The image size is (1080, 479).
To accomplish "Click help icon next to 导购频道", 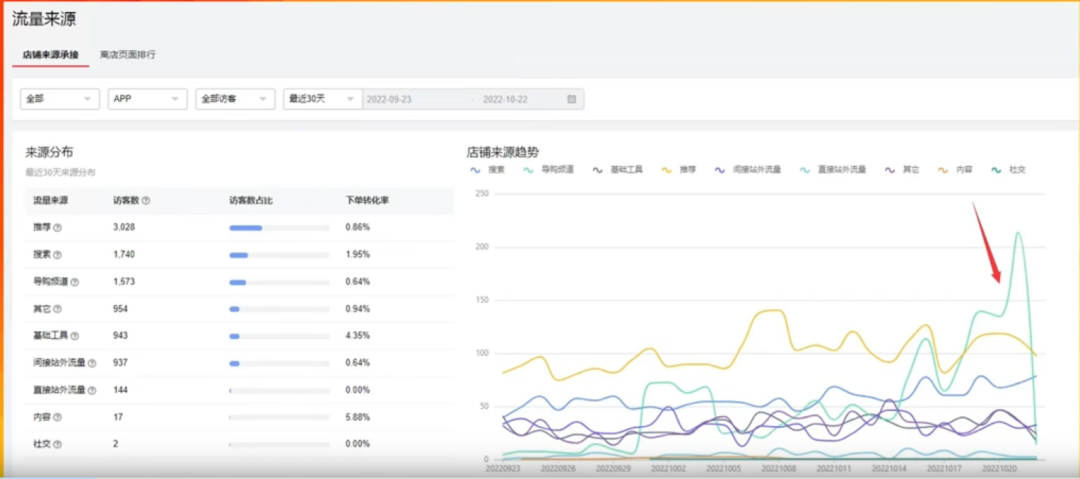I will [x=75, y=282].
